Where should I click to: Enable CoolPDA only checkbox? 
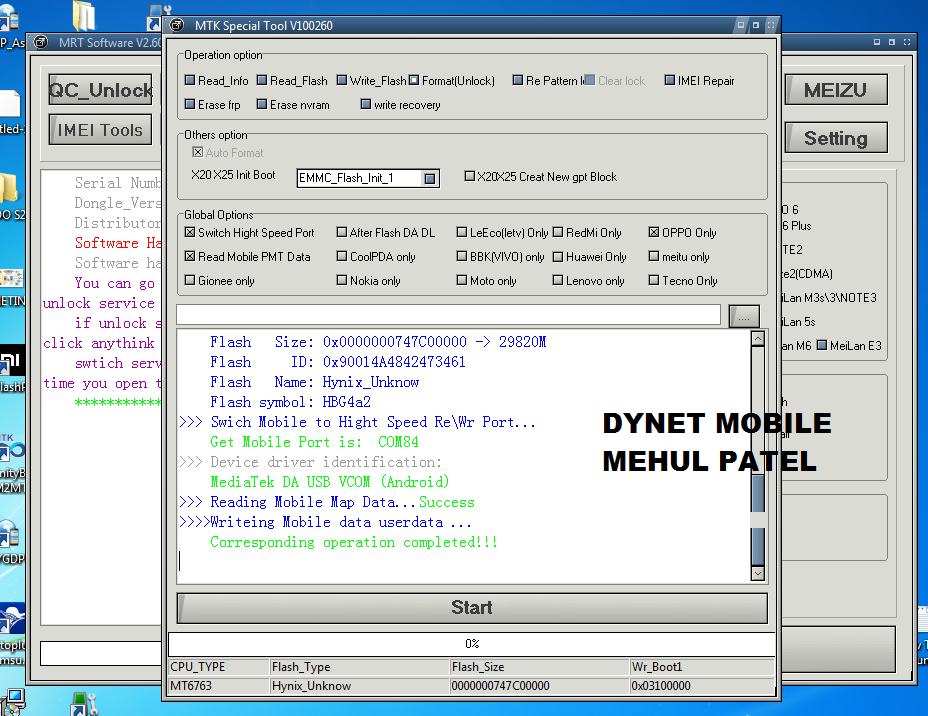[x=341, y=256]
